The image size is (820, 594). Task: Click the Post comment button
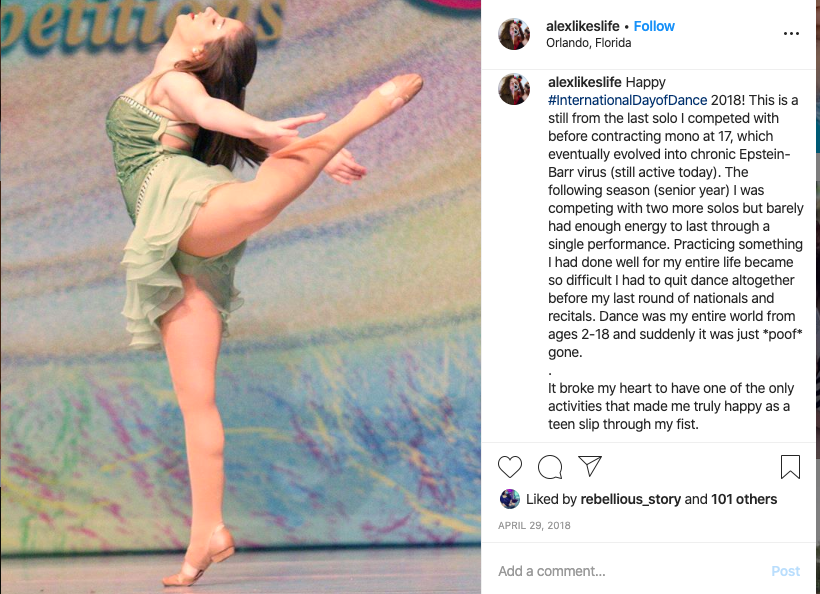click(x=785, y=571)
